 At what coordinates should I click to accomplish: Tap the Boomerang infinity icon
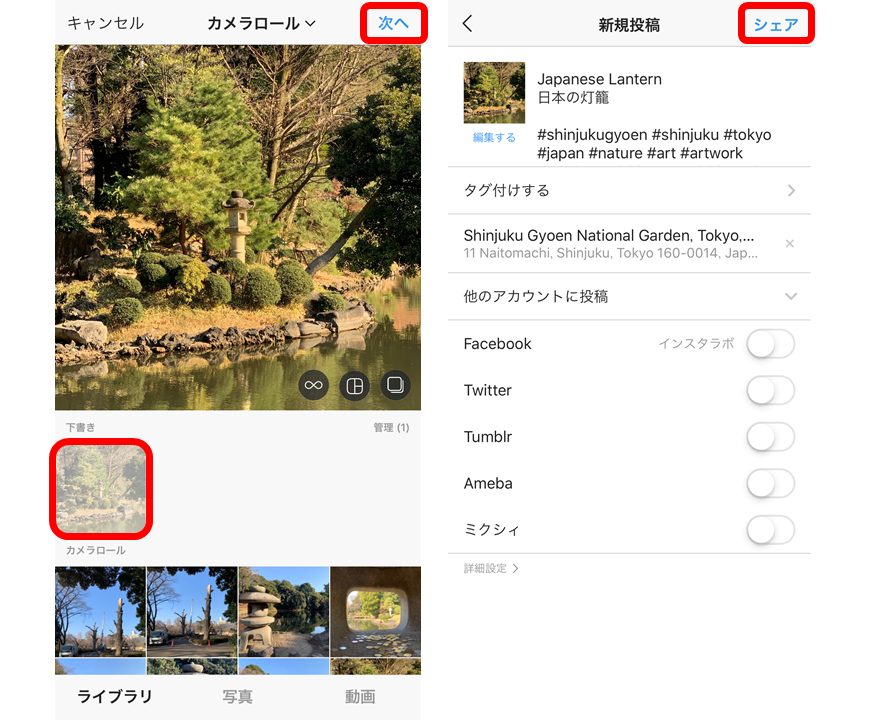click(314, 386)
